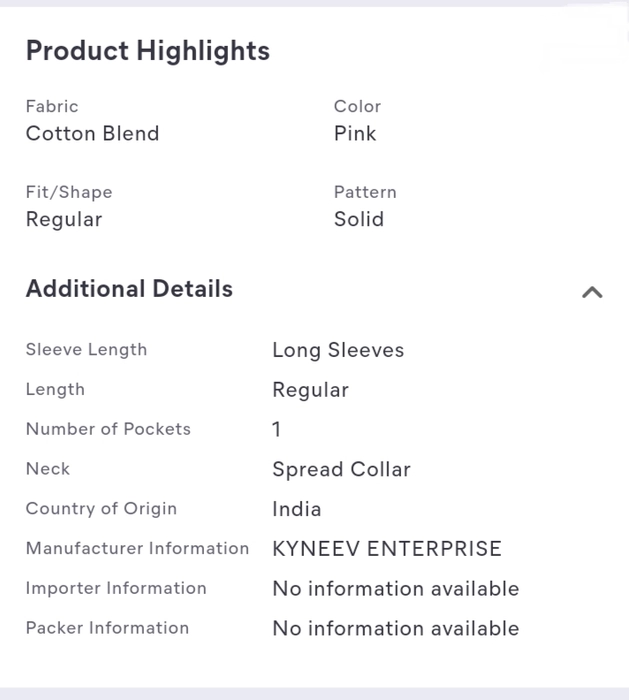Click the Color label
The image size is (629, 700).
[x=357, y=107]
